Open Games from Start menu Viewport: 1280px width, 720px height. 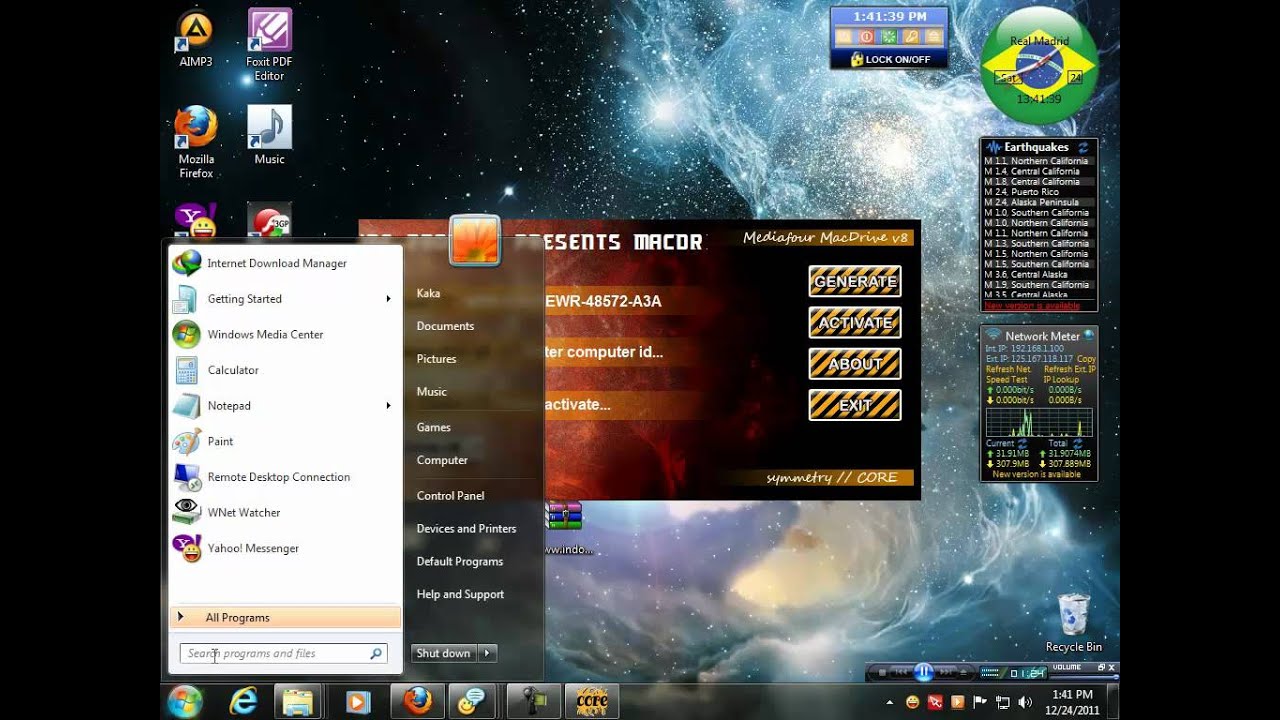click(x=434, y=427)
